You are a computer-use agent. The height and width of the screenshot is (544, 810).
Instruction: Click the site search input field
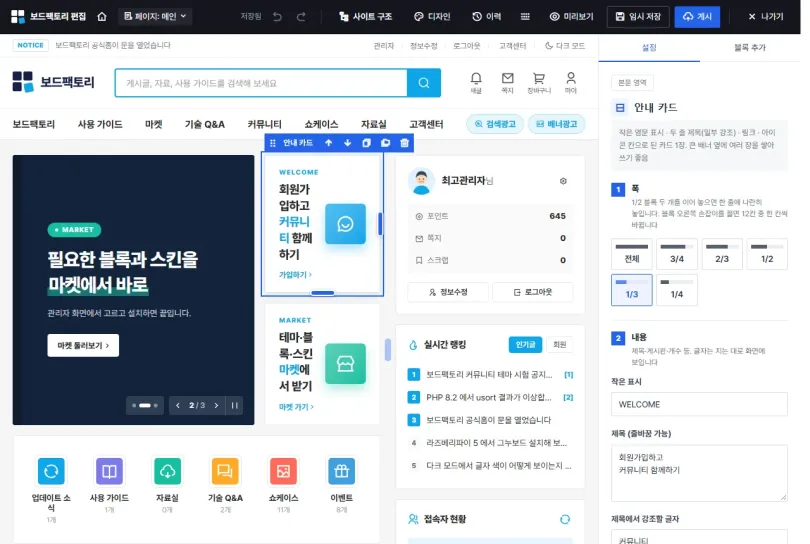(x=261, y=83)
